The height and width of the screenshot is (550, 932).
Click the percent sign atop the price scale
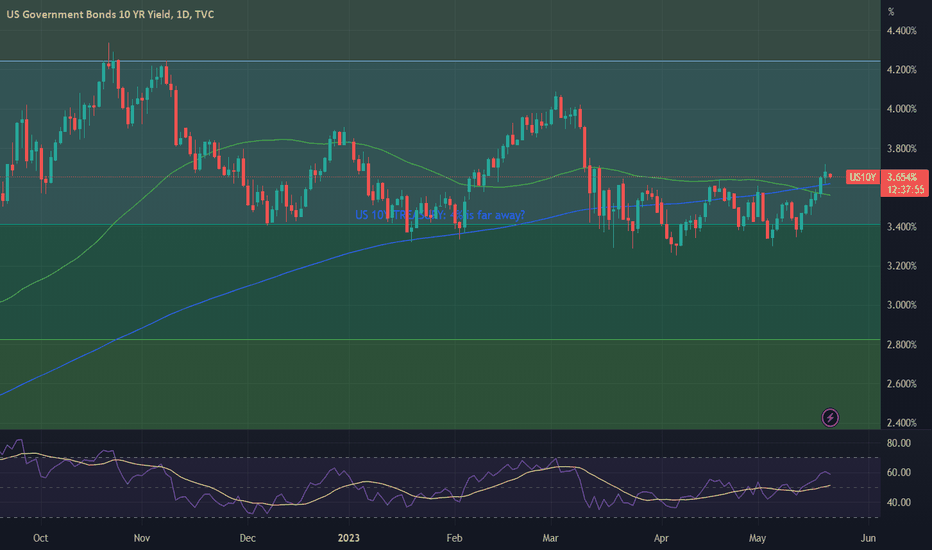click(890, 12)
